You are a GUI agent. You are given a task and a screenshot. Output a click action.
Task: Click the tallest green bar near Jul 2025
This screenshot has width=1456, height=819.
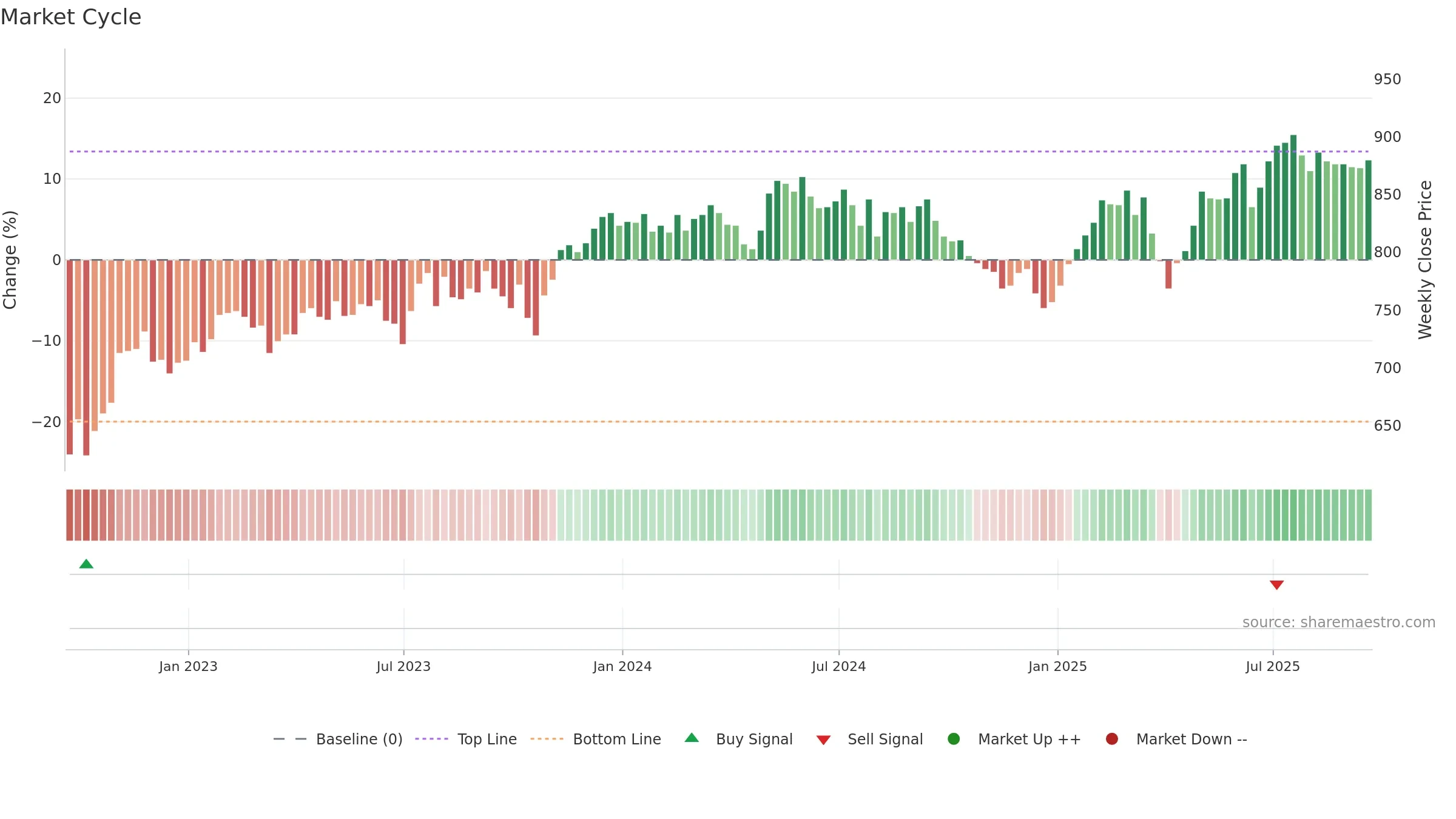tap(1293, 197)
